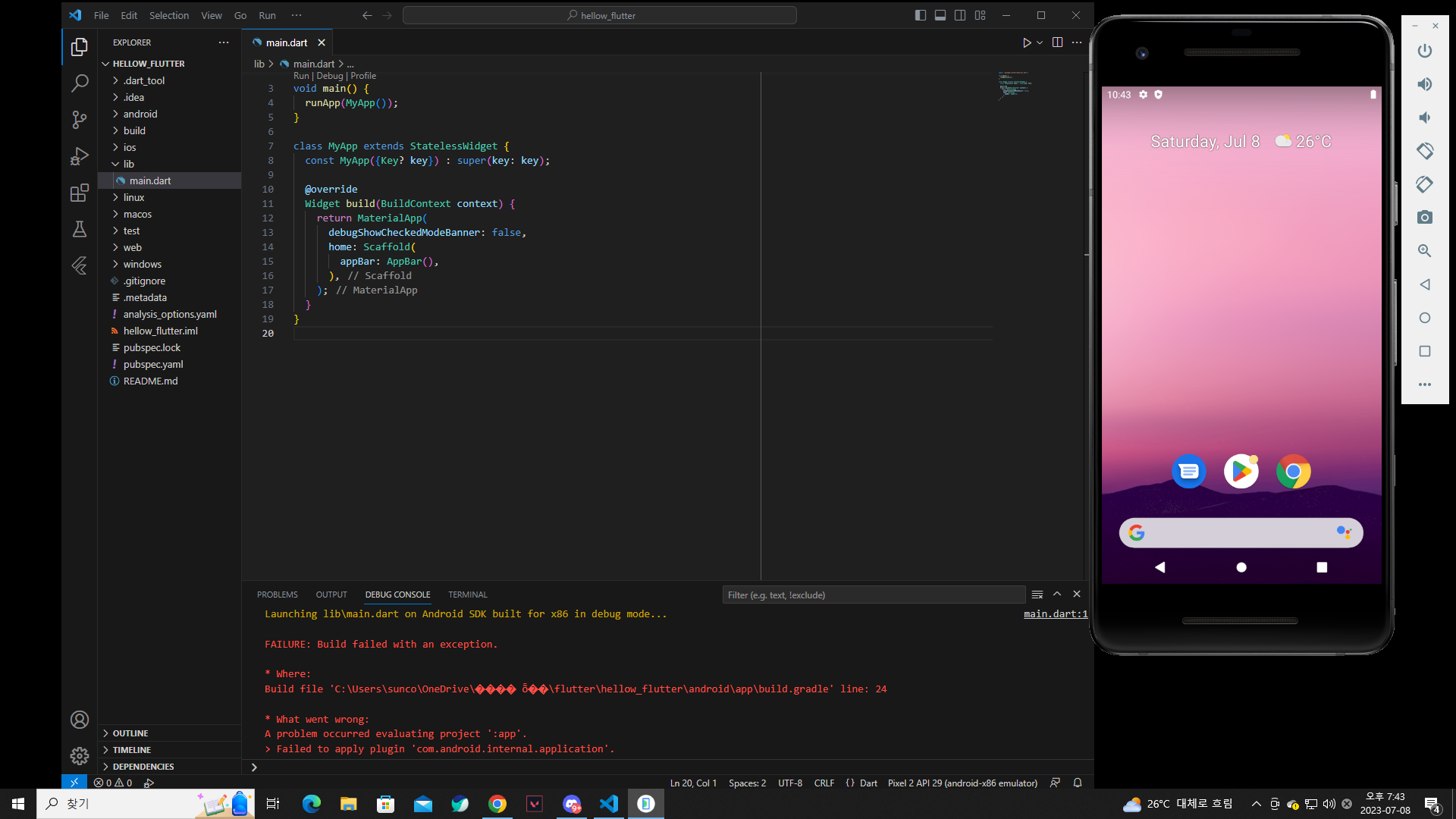
Task: Switch to the TERMINAL tab
Action: (x=468, y=595)
